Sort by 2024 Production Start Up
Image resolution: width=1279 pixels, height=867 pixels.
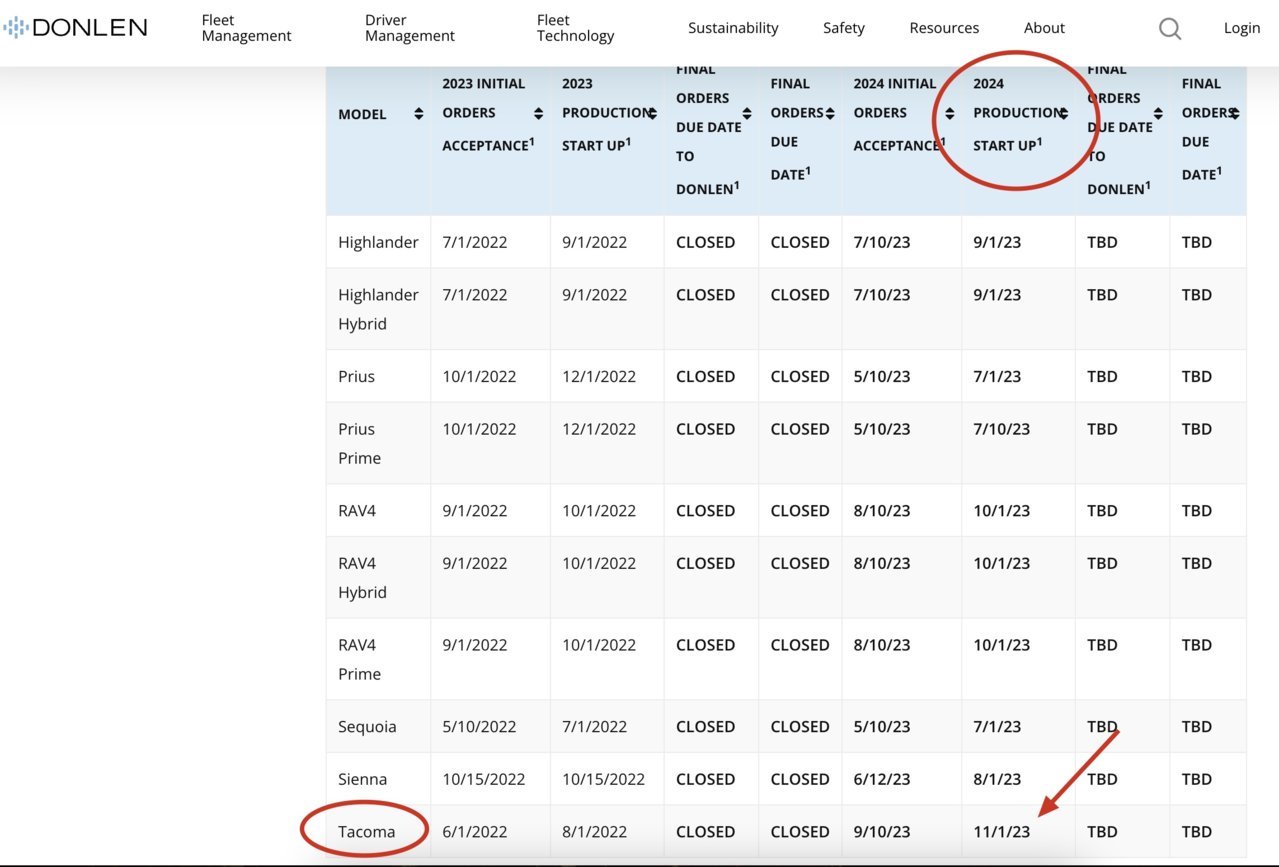click(1064, 114)
